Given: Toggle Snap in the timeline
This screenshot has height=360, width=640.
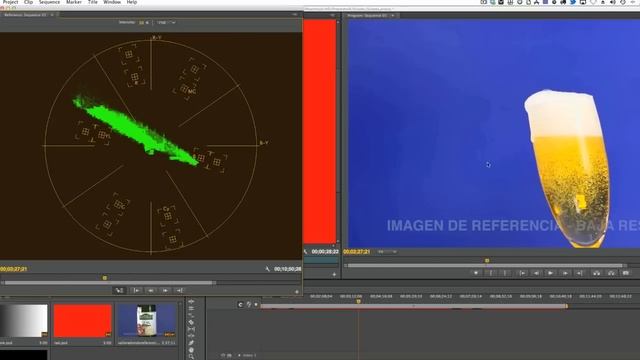Looking at the screenshot, I should 240,304.
